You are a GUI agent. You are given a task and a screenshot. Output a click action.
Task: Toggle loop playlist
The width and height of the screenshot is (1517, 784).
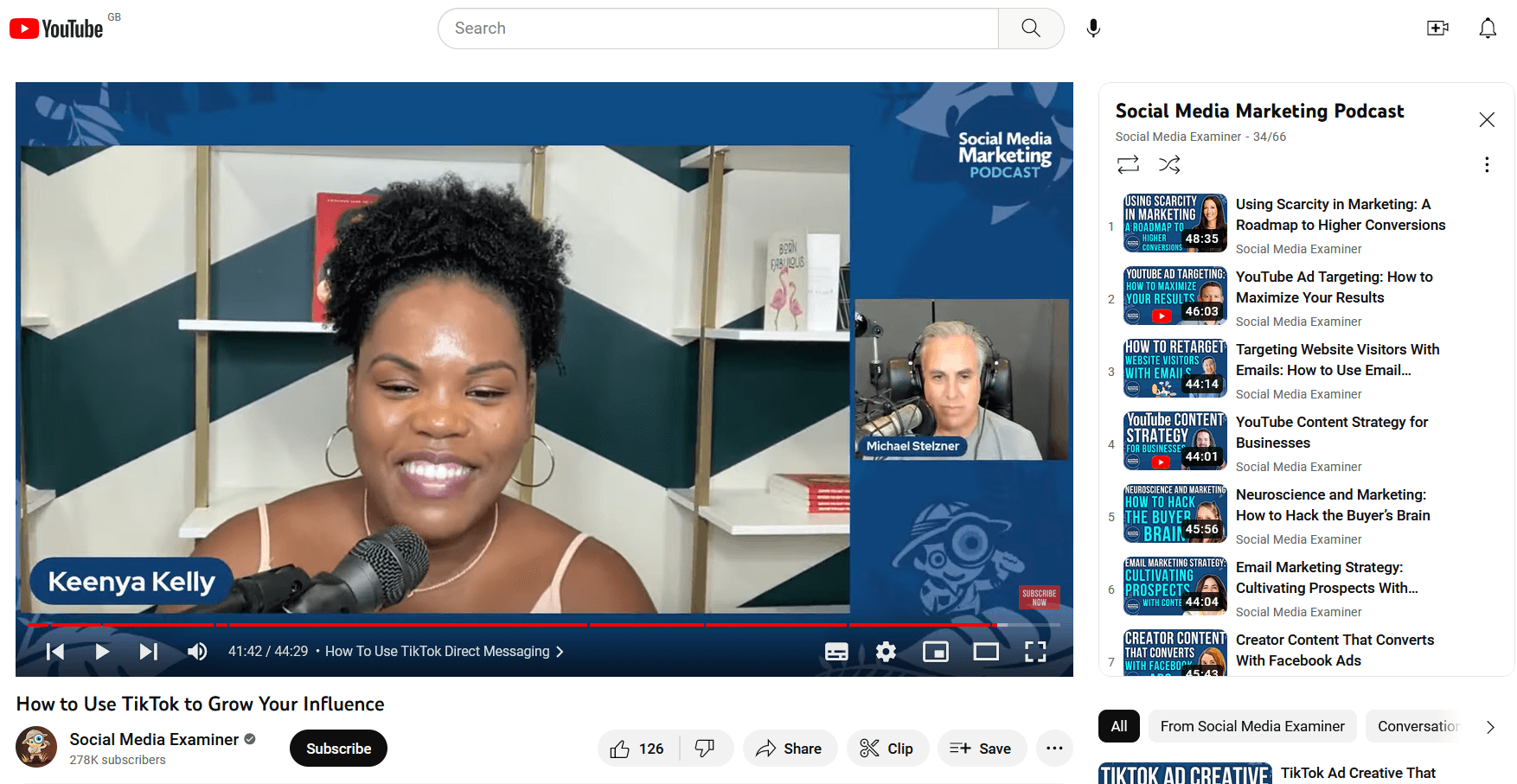click(x=1128, y=164)
